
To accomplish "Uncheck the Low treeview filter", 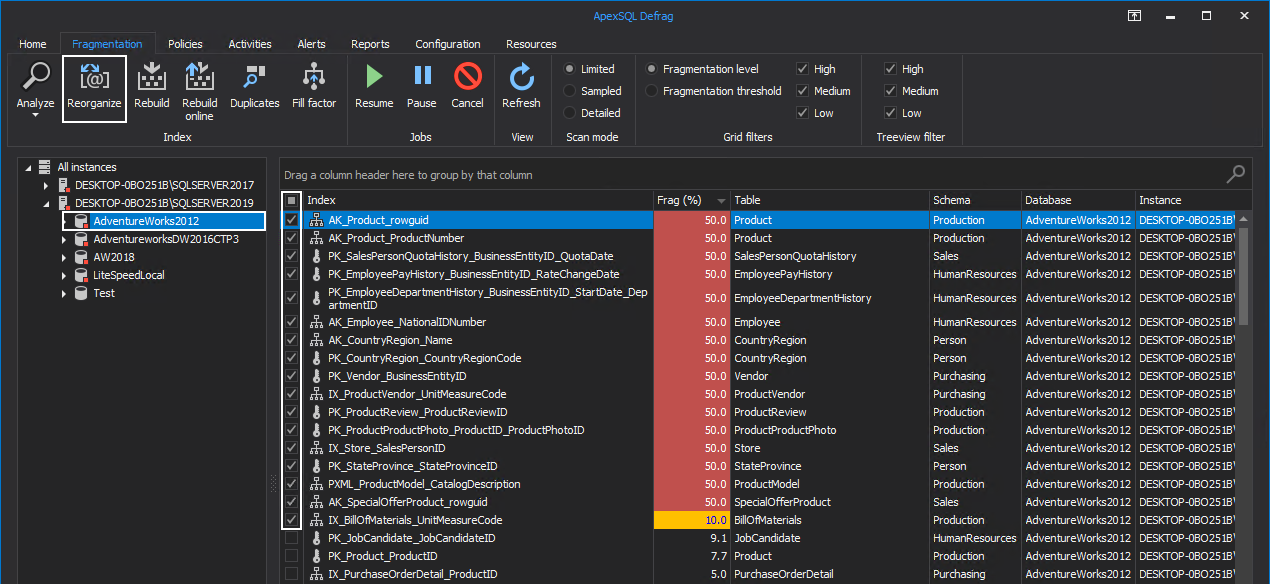I will [890, 113].
